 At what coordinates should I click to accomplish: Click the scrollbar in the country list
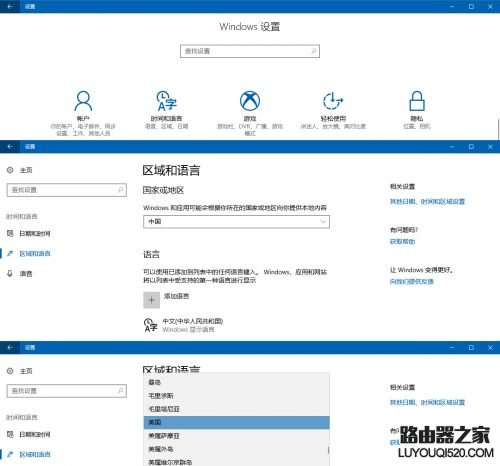[x=328, y=450]
